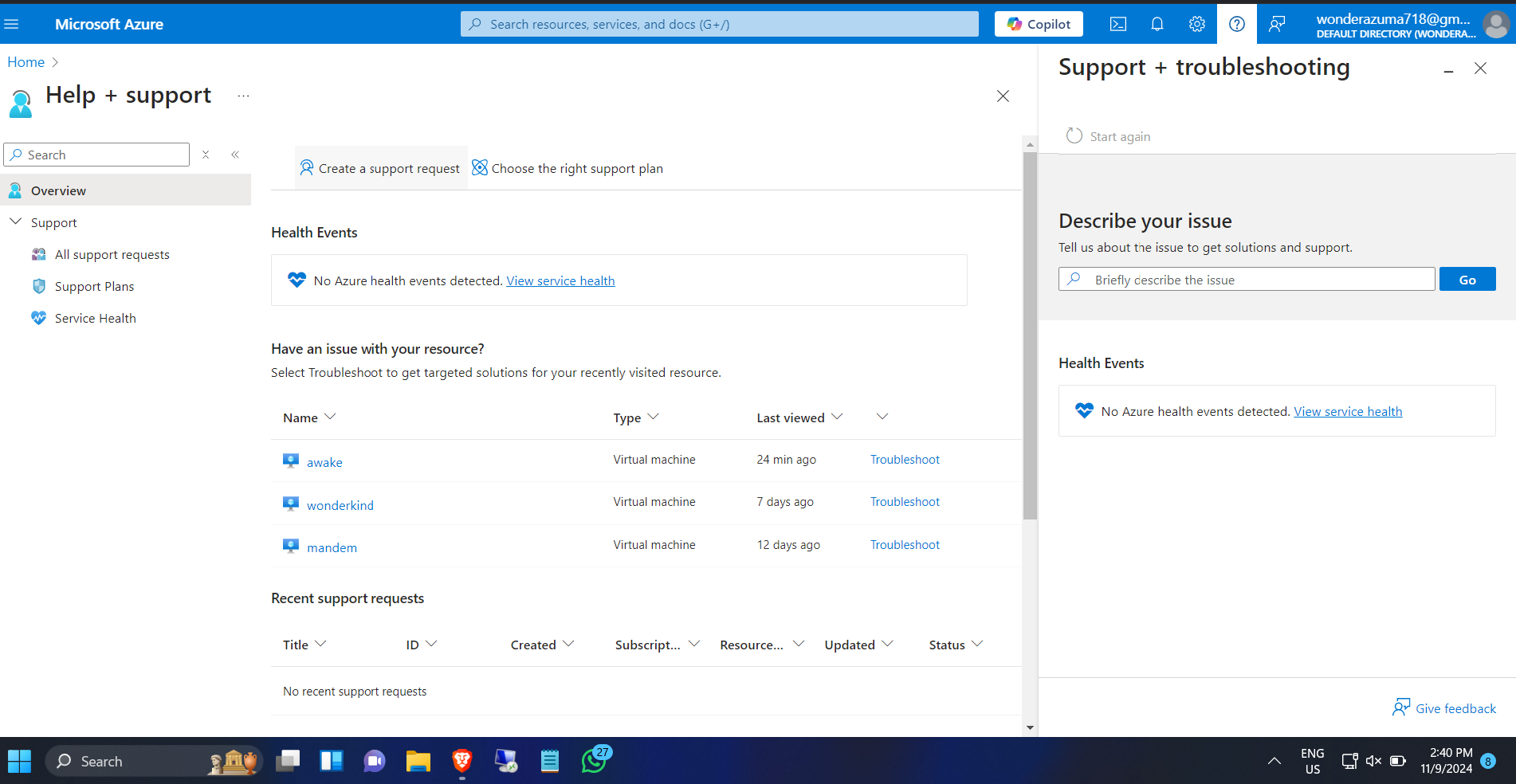Sort support requests by Subscription column
1516x784 pixels.
658,645
